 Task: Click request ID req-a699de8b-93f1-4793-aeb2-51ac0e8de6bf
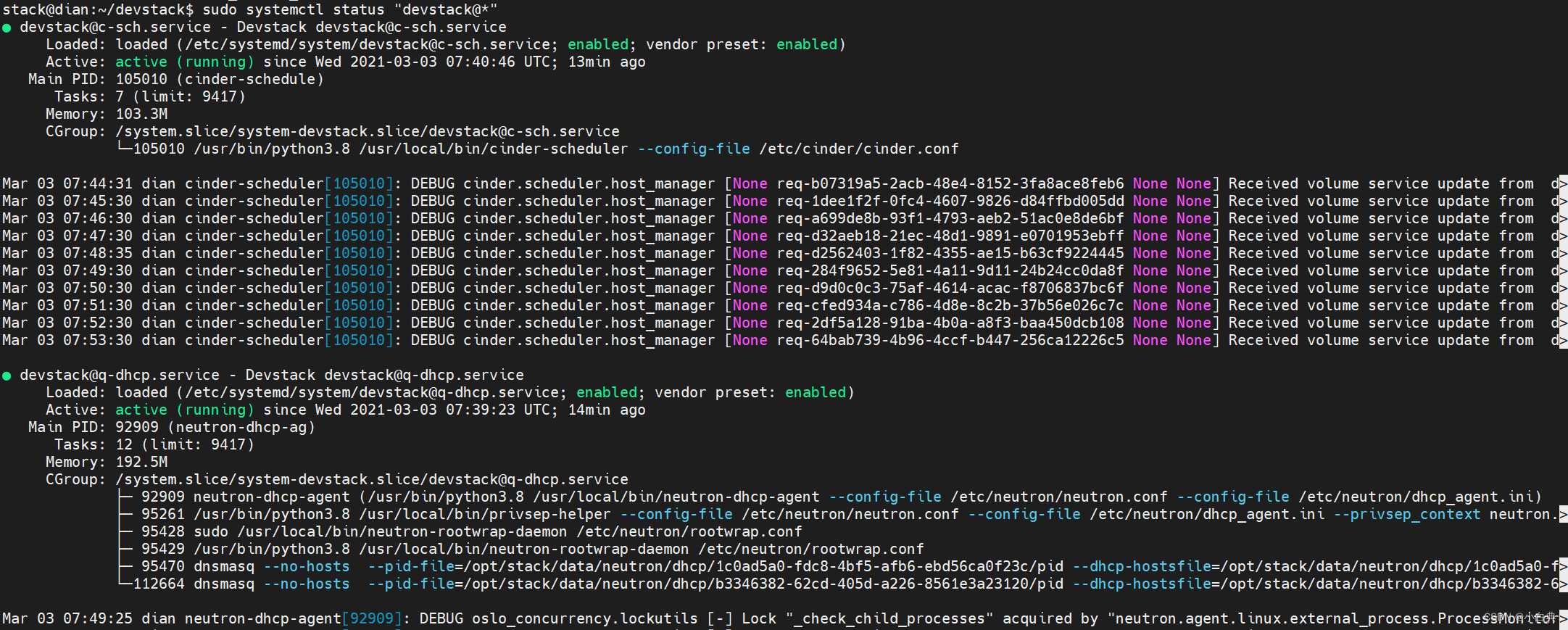coord(950,219)
